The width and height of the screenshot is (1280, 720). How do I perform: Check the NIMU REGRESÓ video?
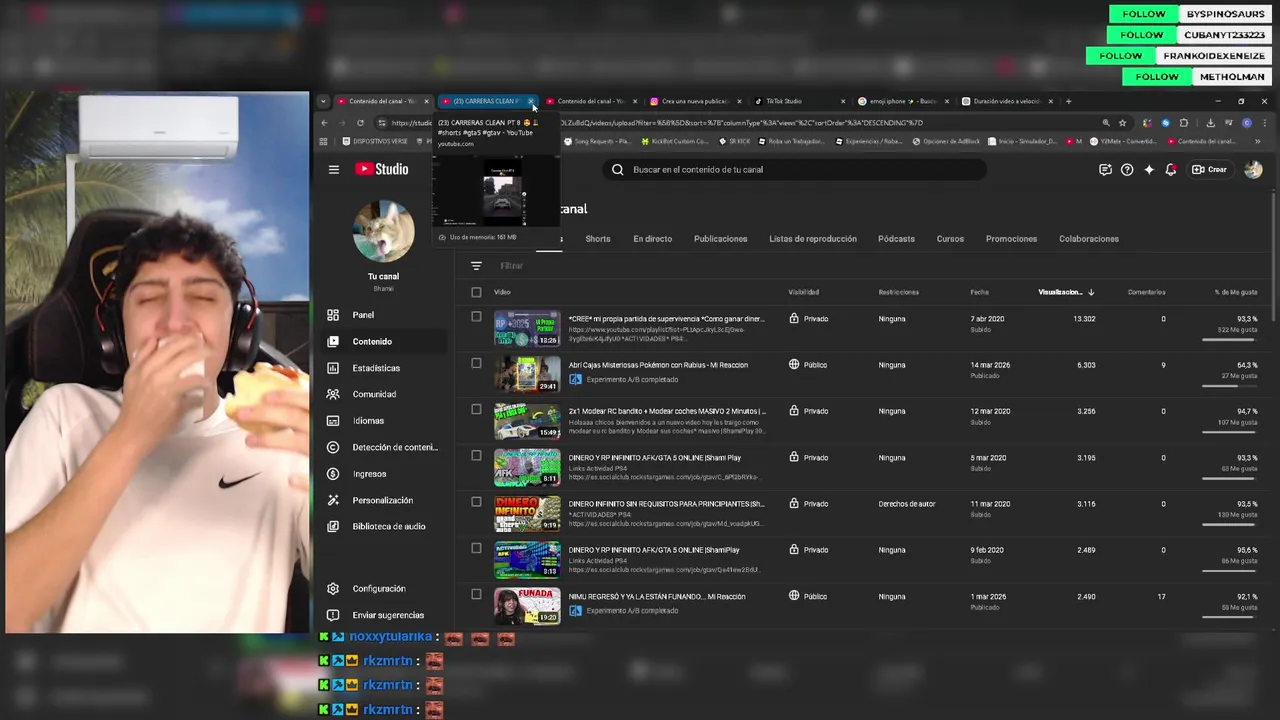(x=476, y=594)
